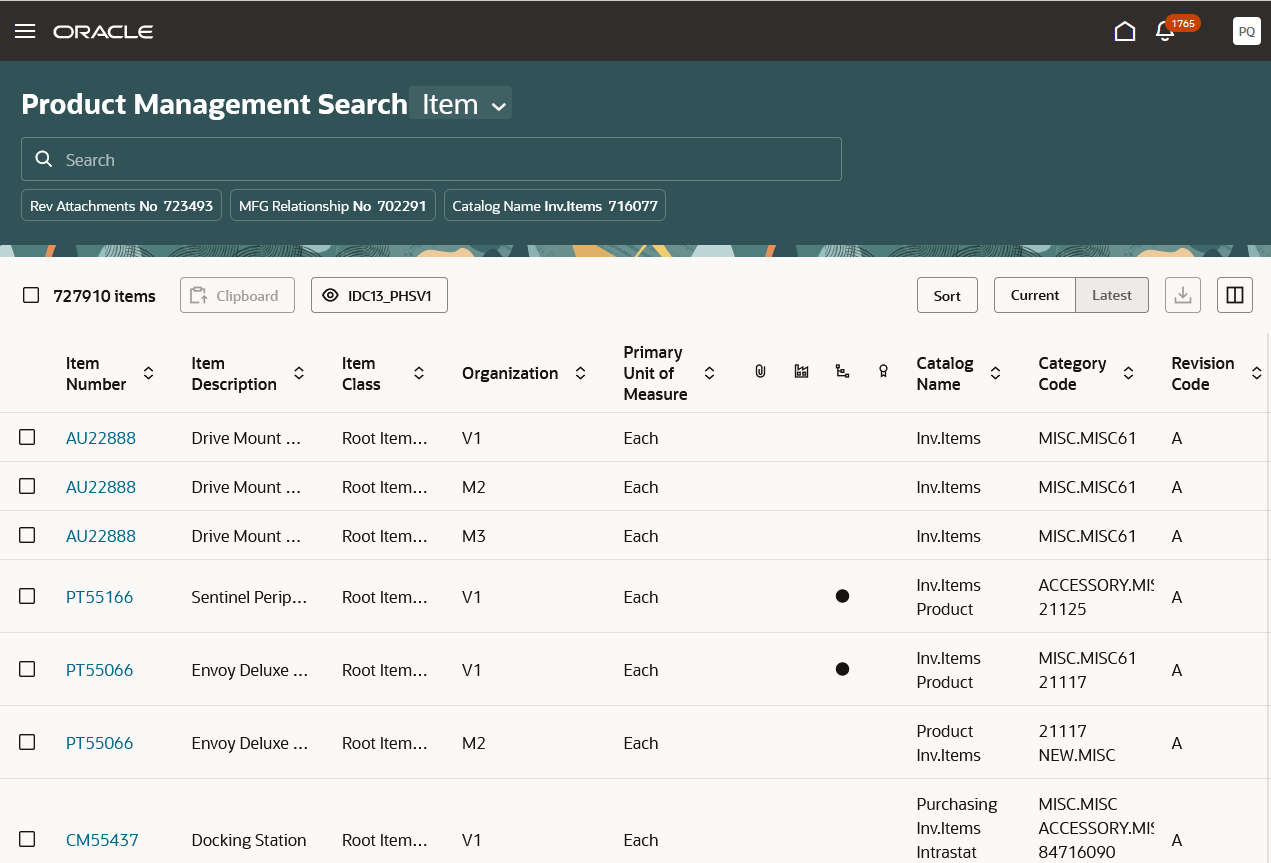Toggle sorting on the Organization column
The width and height of the screenshot is (1271, 863).
580,373
